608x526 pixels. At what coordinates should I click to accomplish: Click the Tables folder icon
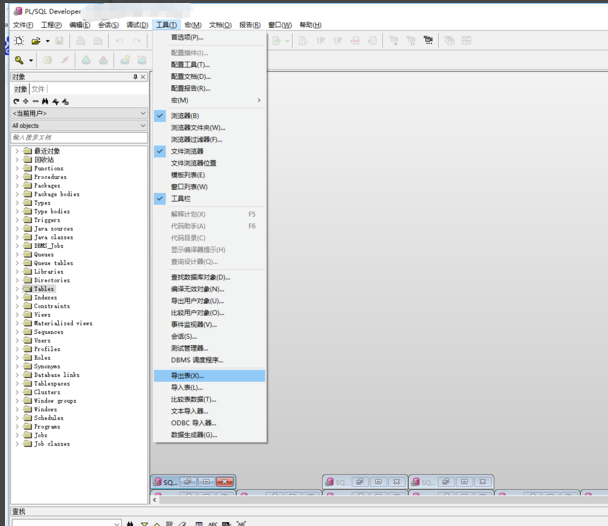27,289
